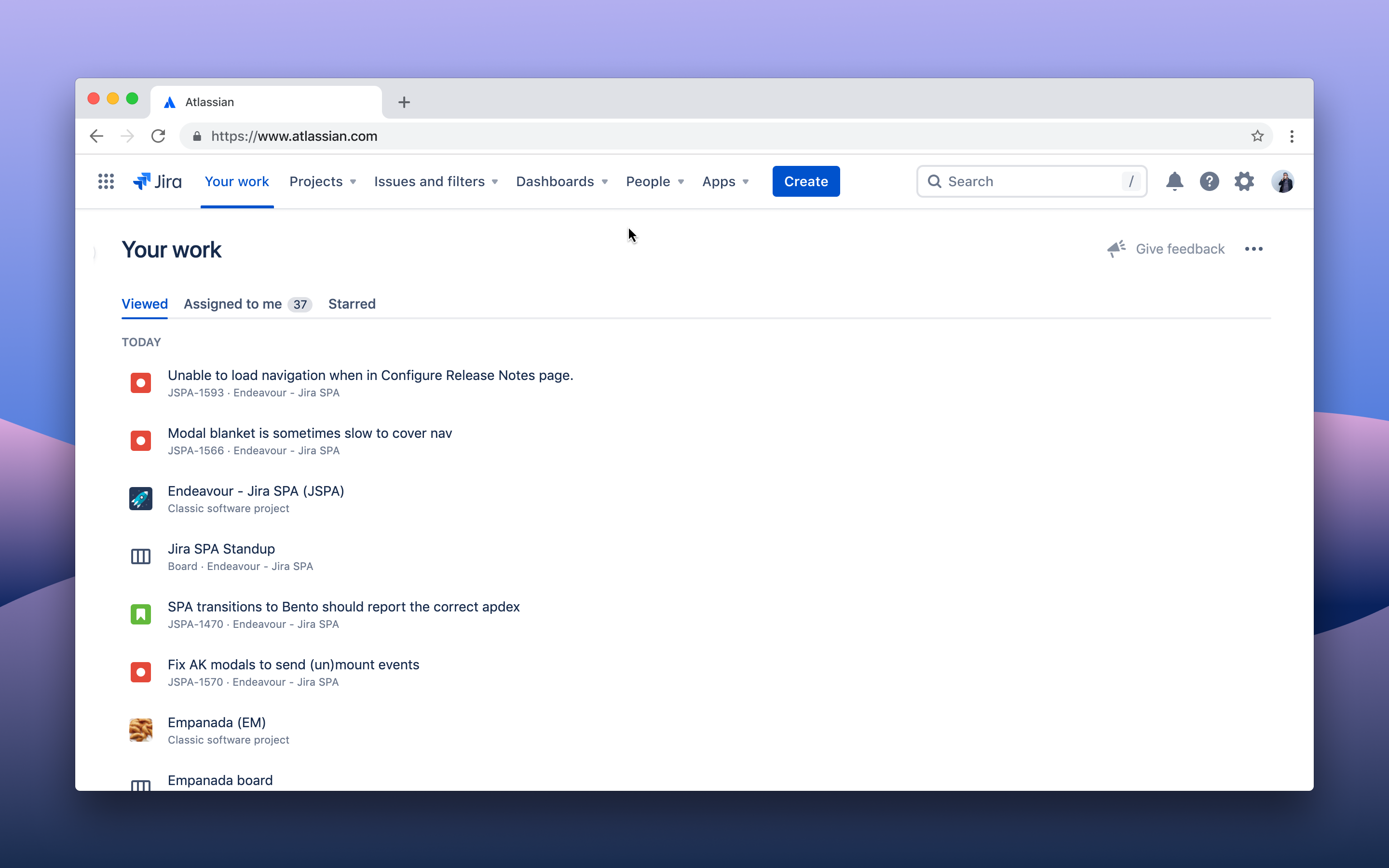Open your profile avatar menu
Screen dimensions: 1389x868
1283,181
